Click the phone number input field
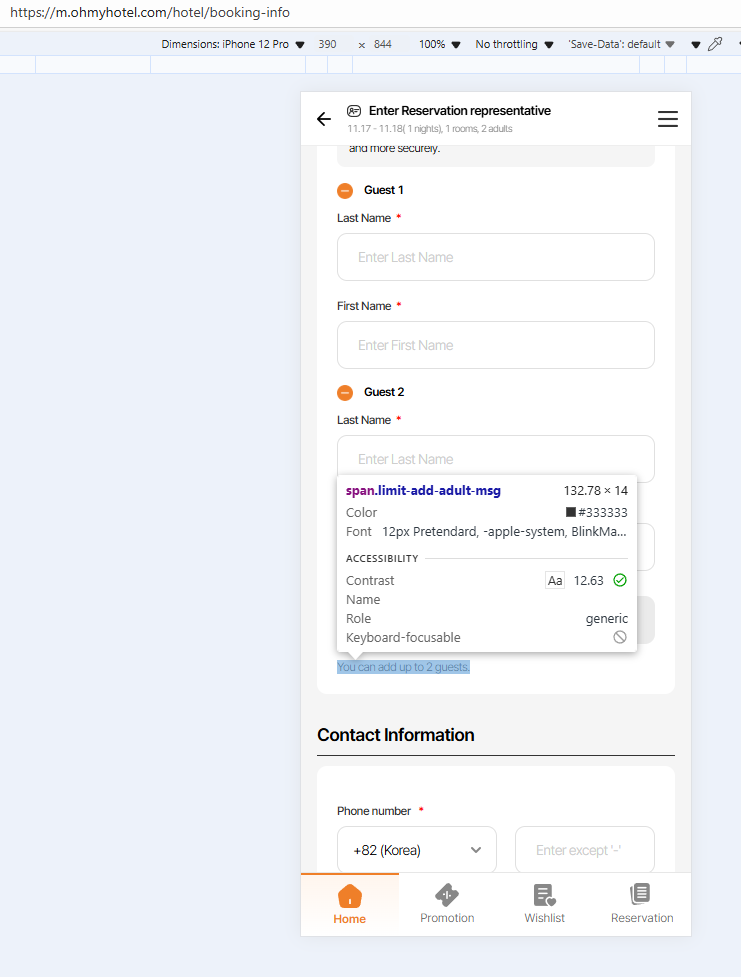 click(x=585, y=850)
